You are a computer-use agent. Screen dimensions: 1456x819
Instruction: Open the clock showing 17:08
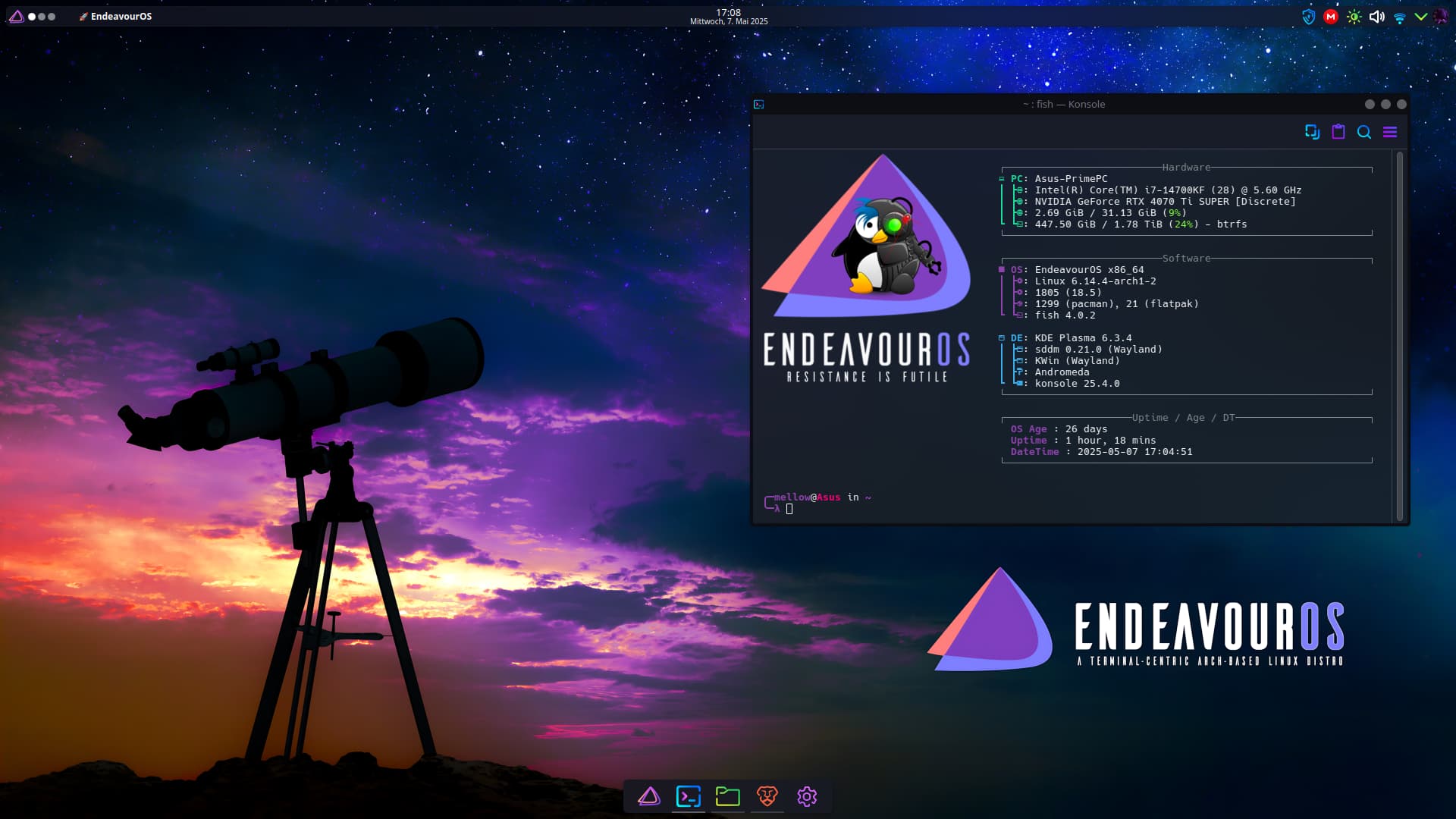tap(728, 12)
